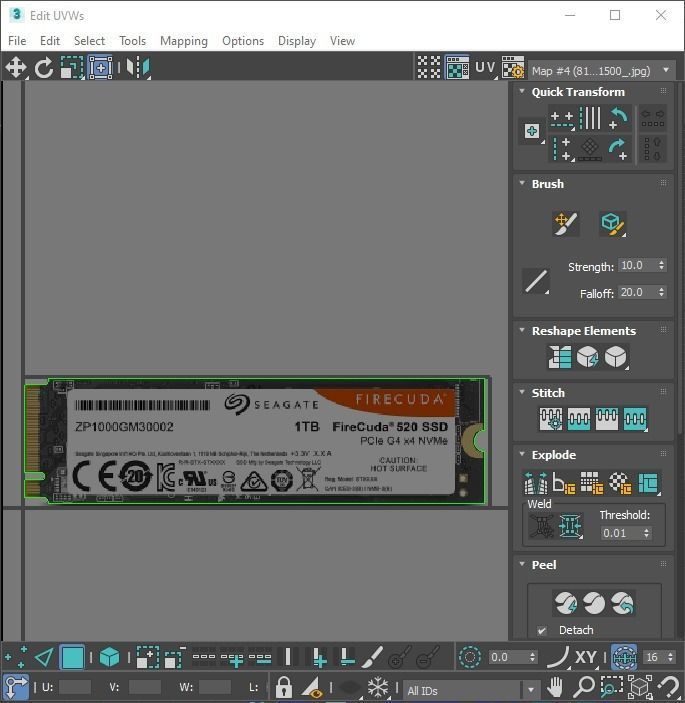Activate the Freeform Mode tool
Image resolution: width=685 pixels, height=703 pixels.
(x=100, y=68)
